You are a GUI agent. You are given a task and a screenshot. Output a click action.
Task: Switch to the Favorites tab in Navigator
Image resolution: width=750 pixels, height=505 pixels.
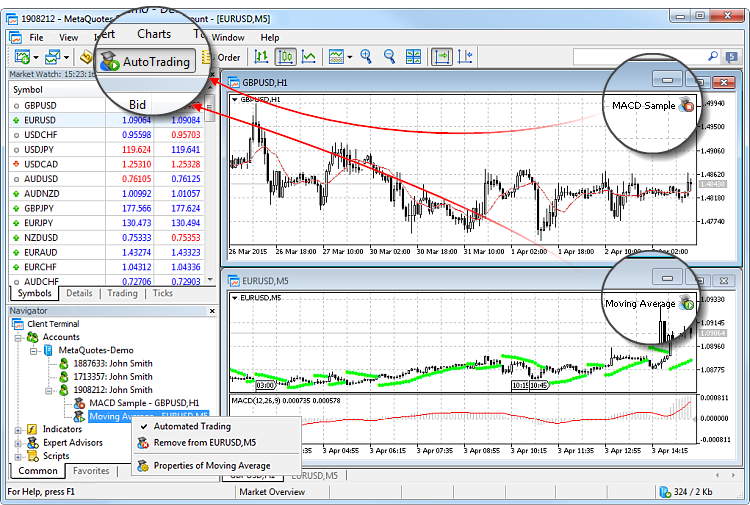(91, 470)
